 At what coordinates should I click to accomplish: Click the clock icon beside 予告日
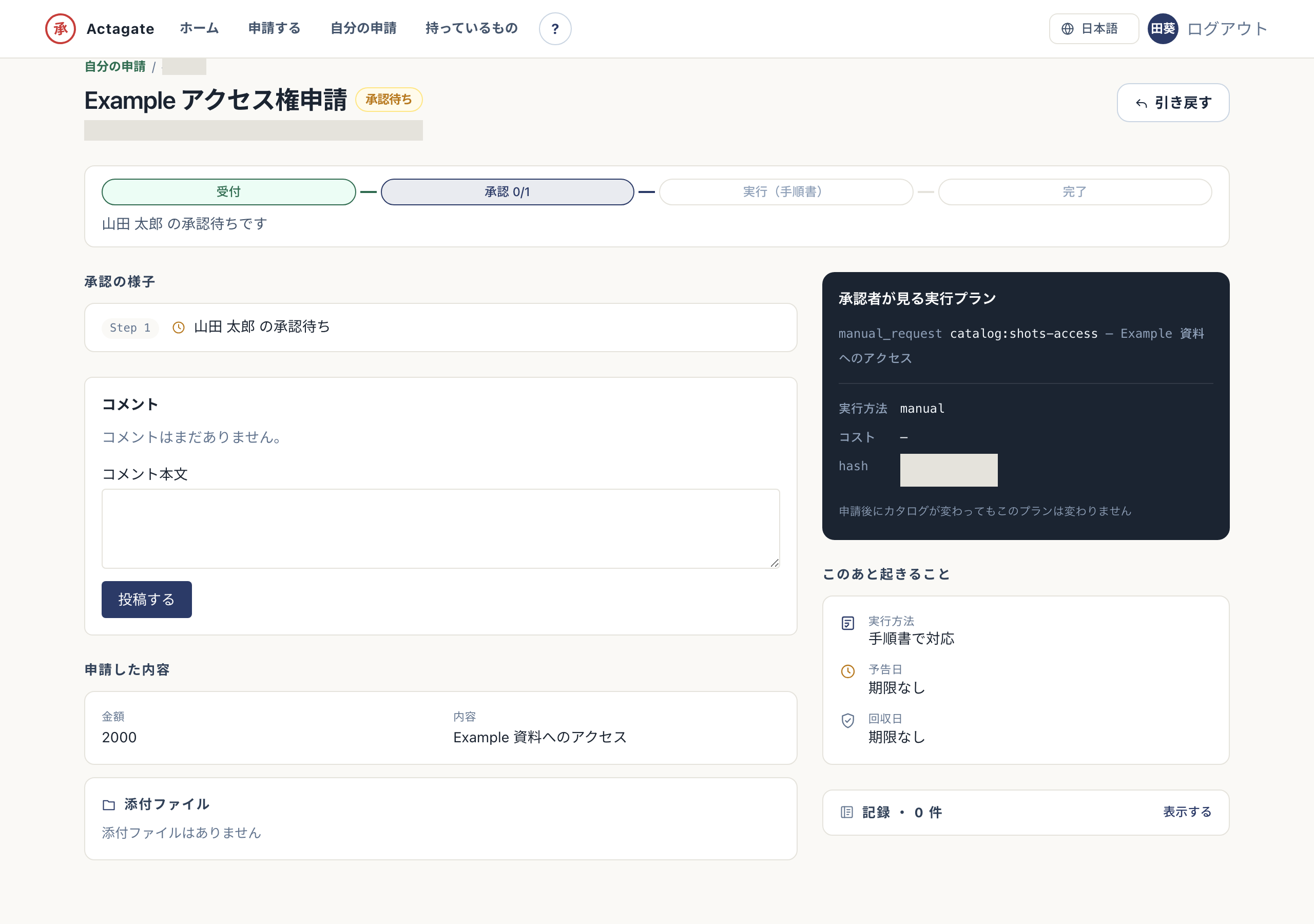(x=847, y=671)
